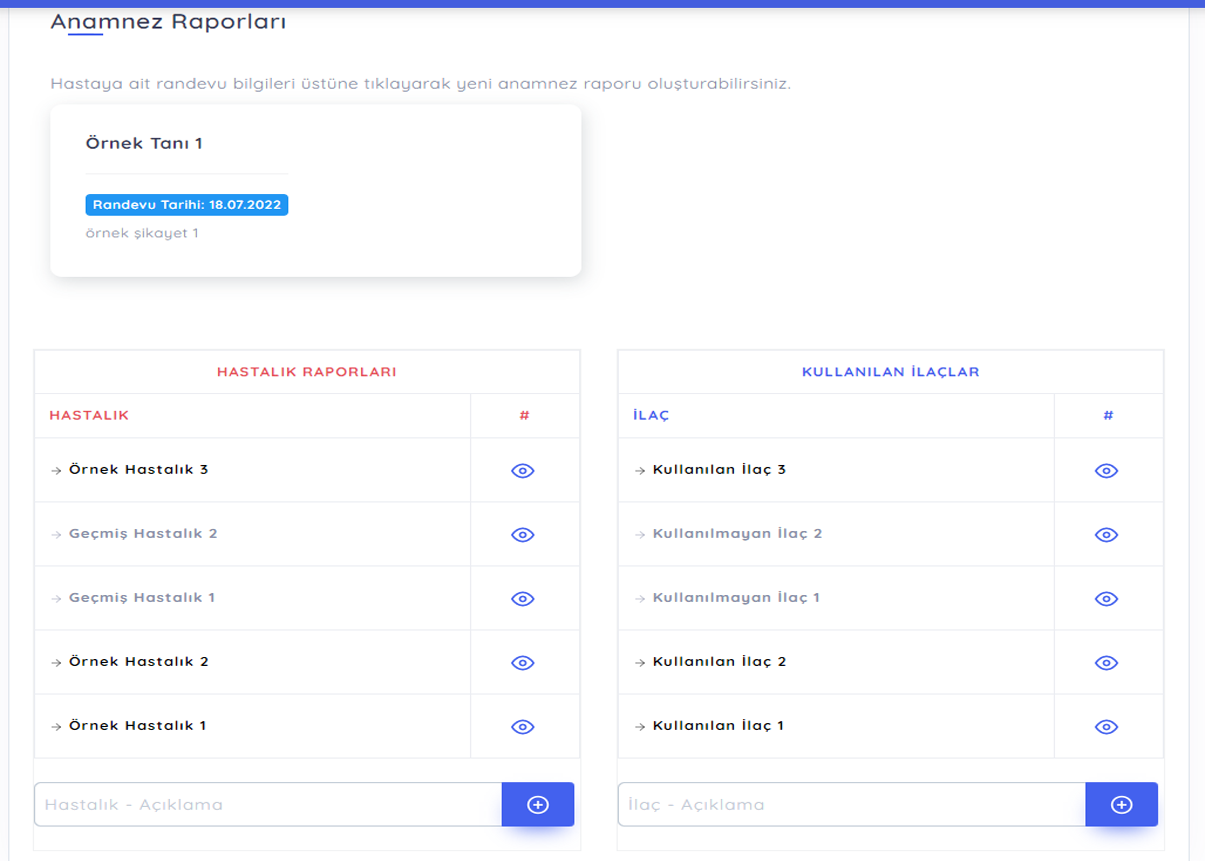Open eye icon for Kullanılmayan İlaç 1
1205x861 pixels.
(1106, 599)
